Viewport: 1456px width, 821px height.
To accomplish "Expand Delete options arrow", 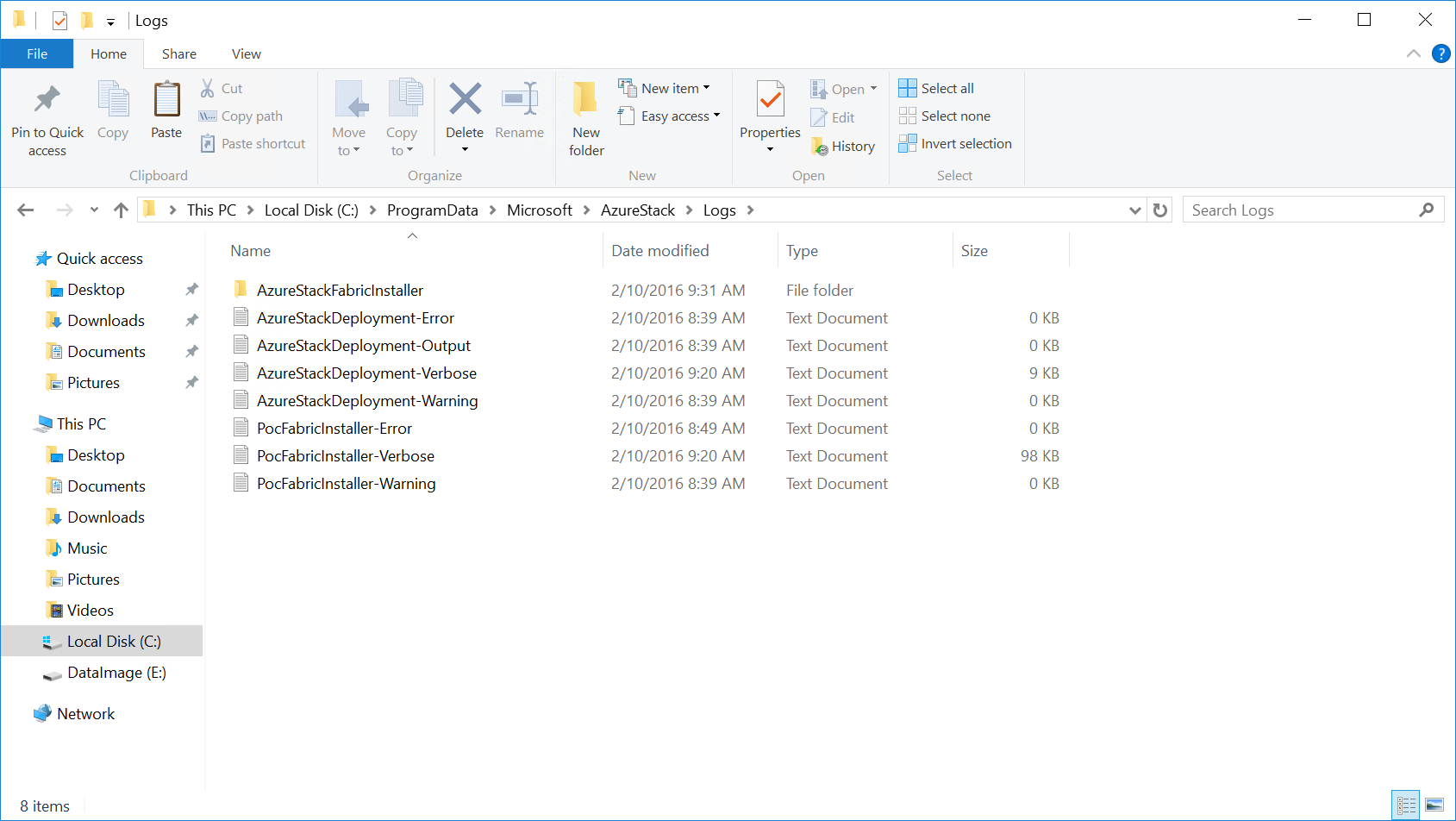I will pyautogui.click(x=465, y=150).
